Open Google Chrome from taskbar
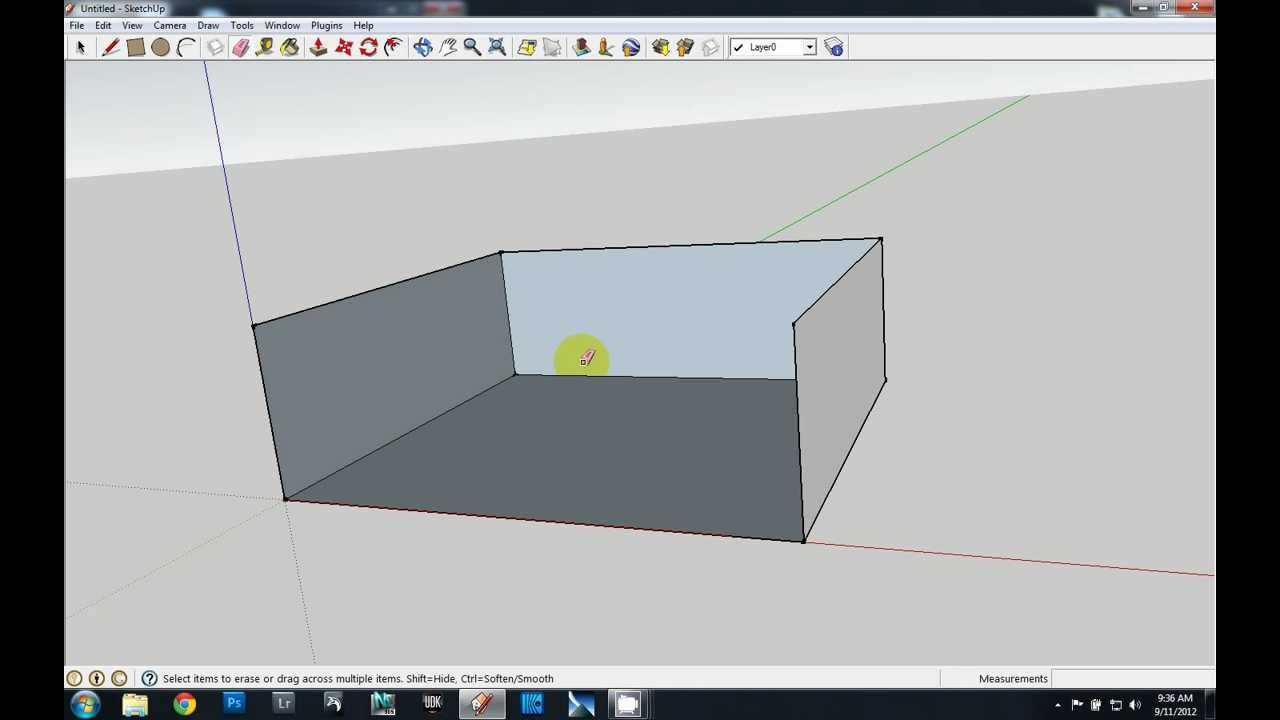Viewport: 1280px width, 720px height. [184, 704]
